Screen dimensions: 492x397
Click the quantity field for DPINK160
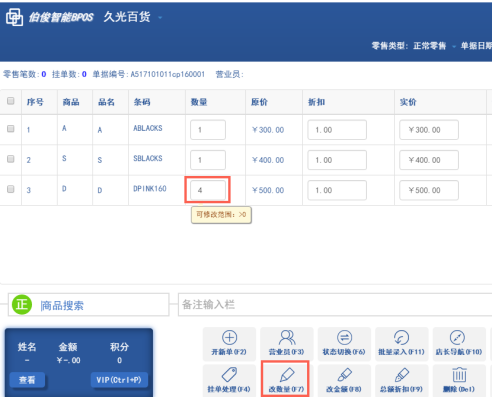point(208,190)
